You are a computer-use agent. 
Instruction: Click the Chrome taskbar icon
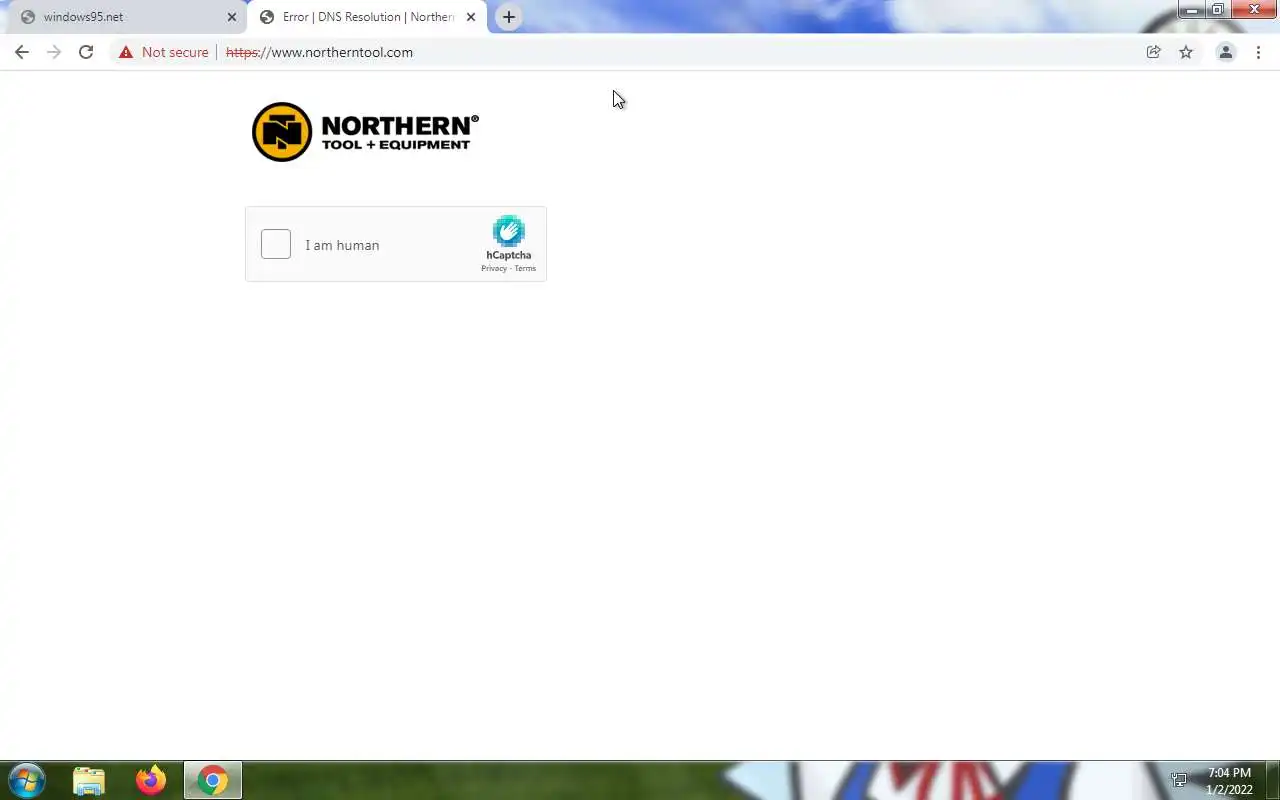pos(212,780)
